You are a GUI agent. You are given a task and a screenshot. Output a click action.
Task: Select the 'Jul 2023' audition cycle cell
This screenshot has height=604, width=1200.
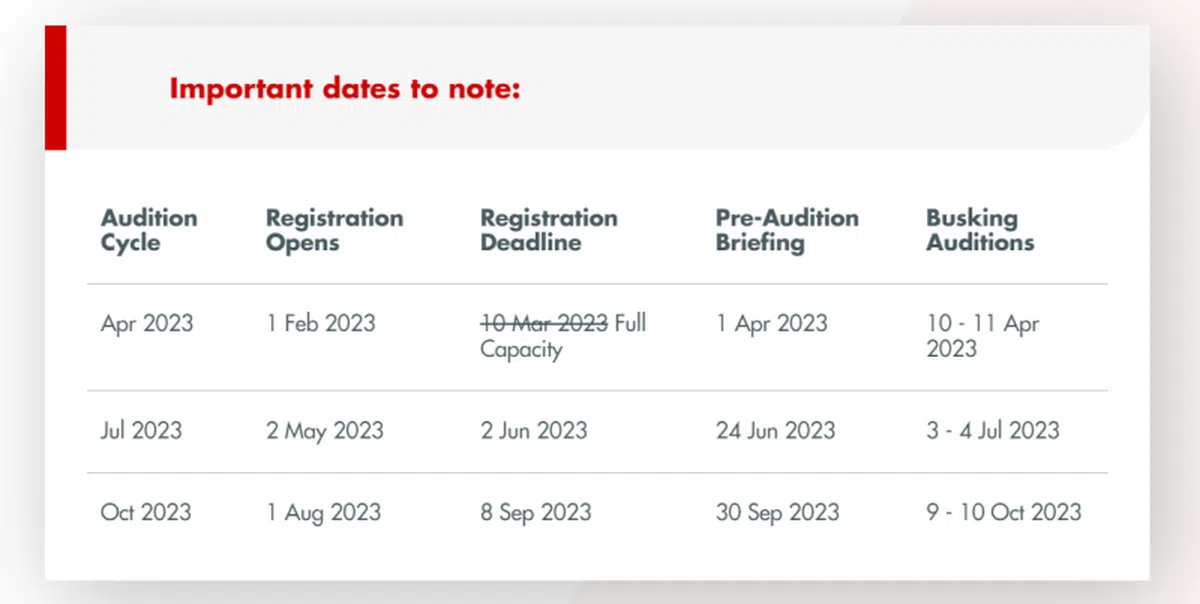pos(141,431)
